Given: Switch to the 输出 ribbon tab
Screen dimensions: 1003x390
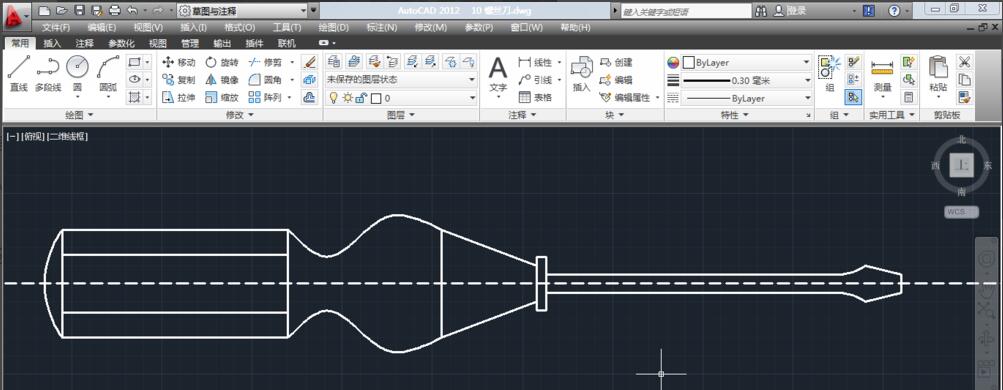Looking at the screenshot, I should pos(222,43).
